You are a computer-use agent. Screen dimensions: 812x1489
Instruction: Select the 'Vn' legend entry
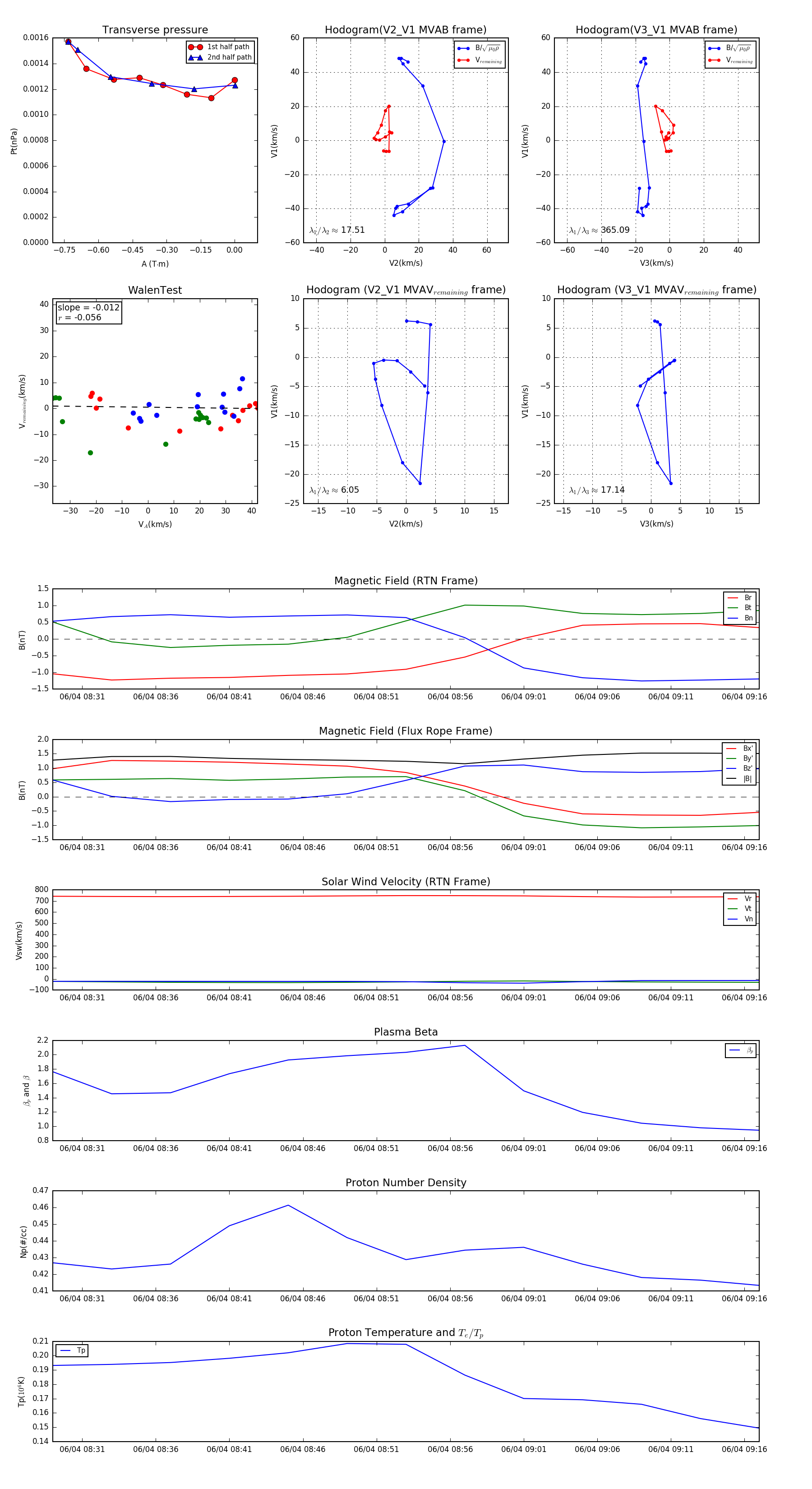740,919
